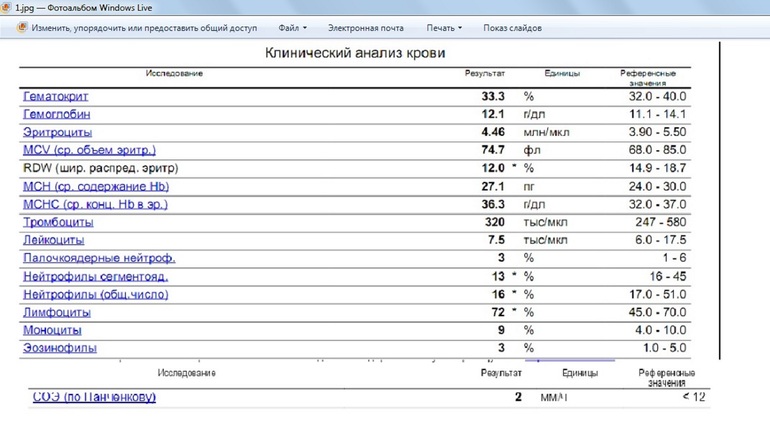Open the MCH (ср. содержание Hb) link
This screenshot has height=437, width=770.
pyautogui.click(x=95, y=186)
